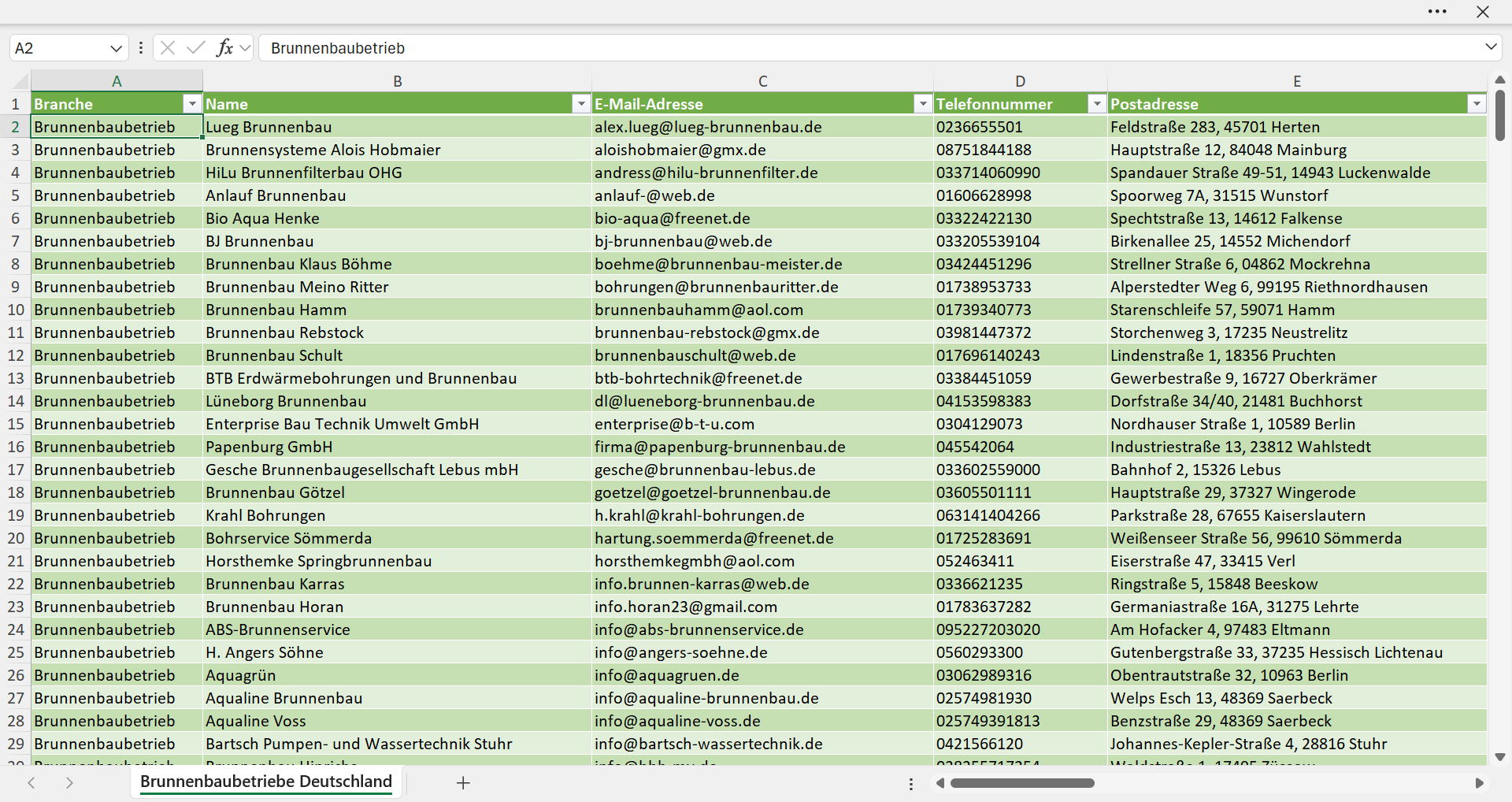1512x802 pixels.
Task: Open the E-Mail-Adresse filter dropdown
Action: click(922, 104)
